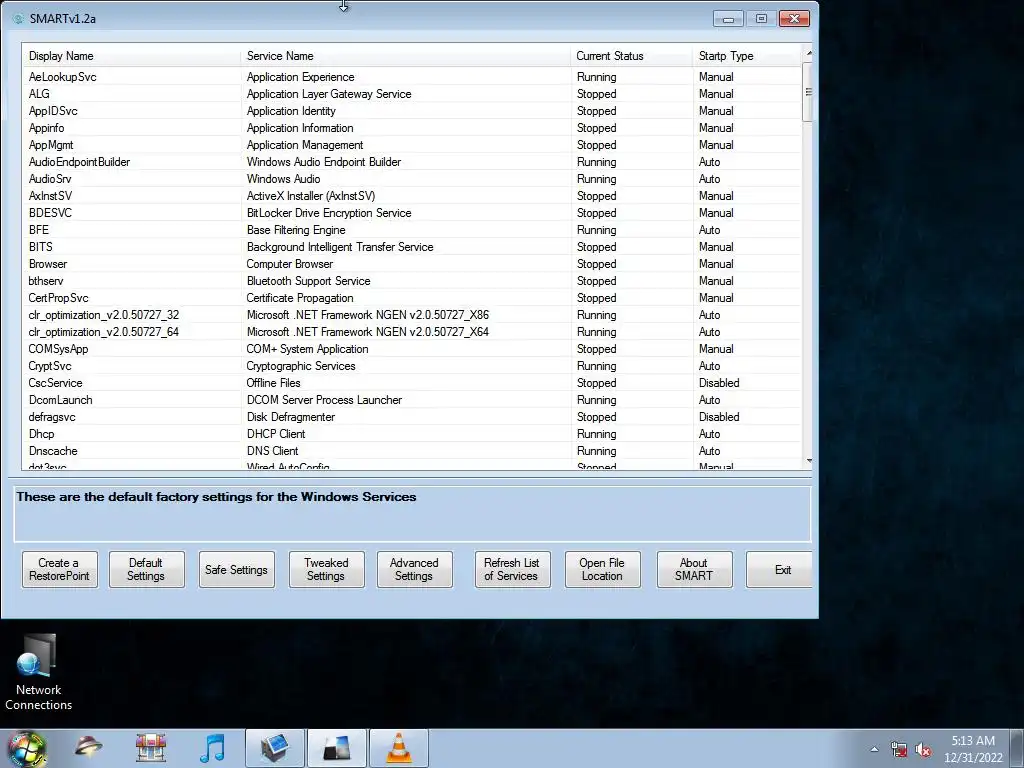Open the Network Connections desktop shortcut

(39, 672)
